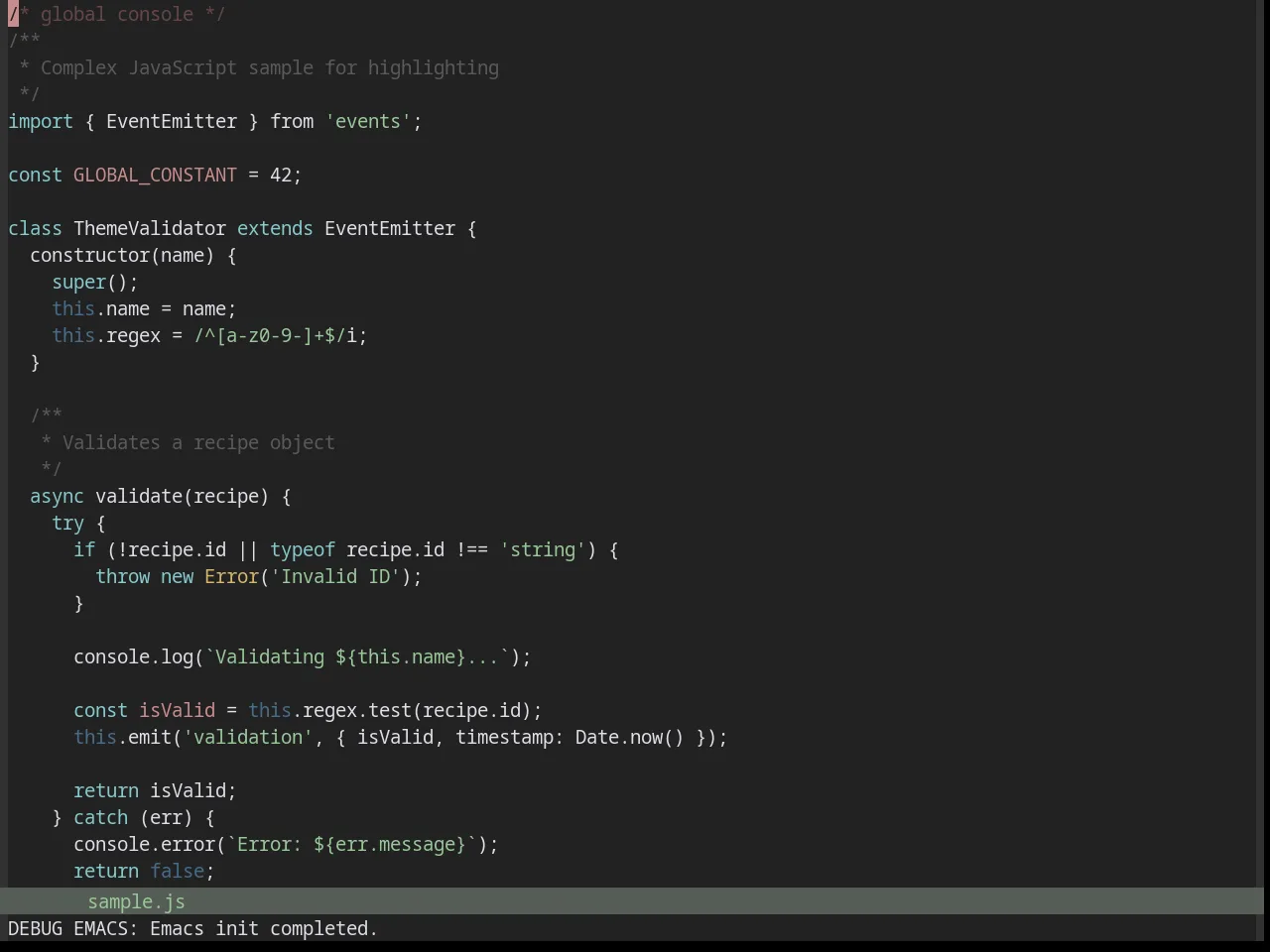Screen dimensions: 1270x952
Task: Click the 'new' keyword
Action: click(177, 576)
